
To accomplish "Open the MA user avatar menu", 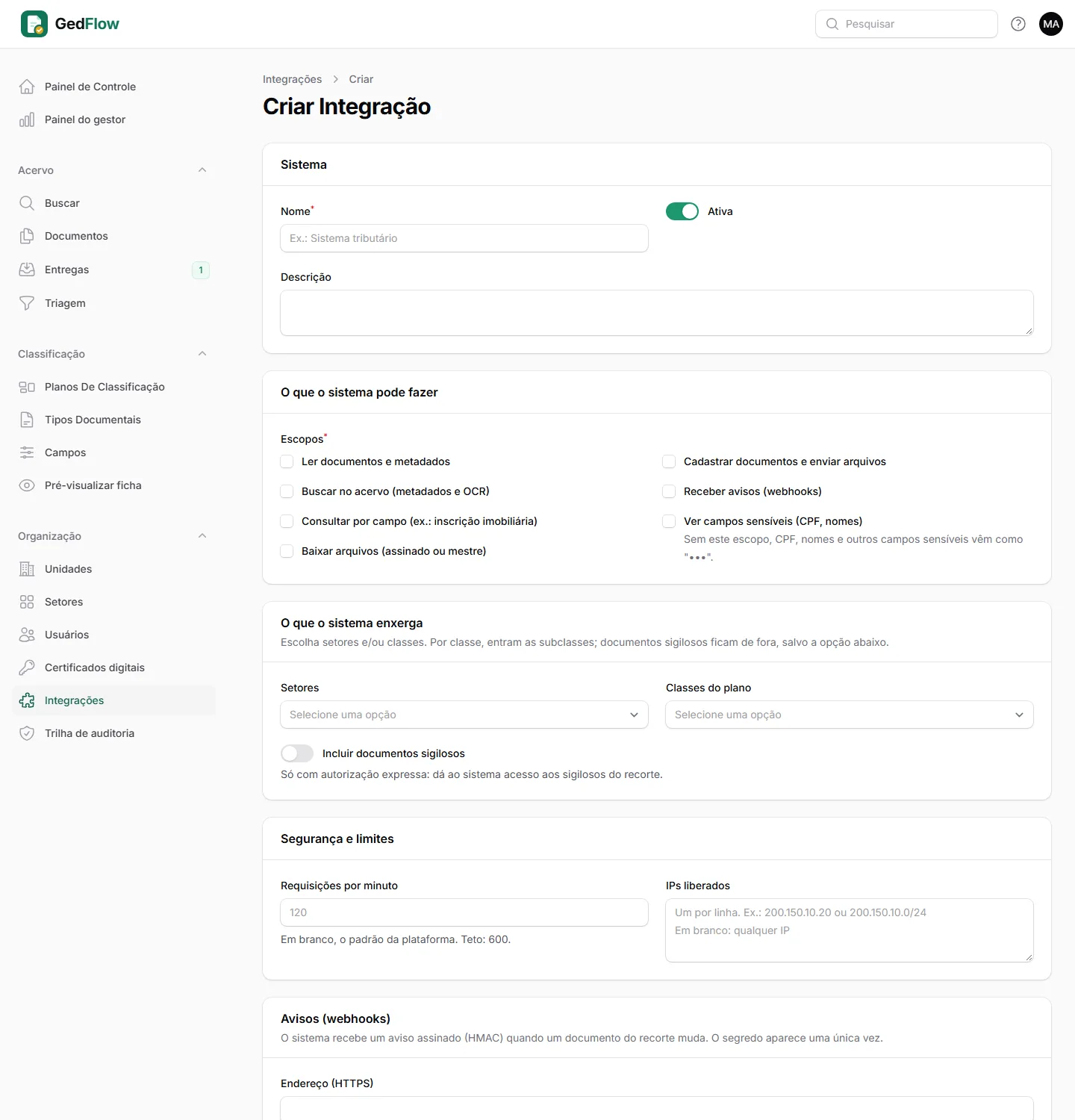I will [x=1051, y=24].
